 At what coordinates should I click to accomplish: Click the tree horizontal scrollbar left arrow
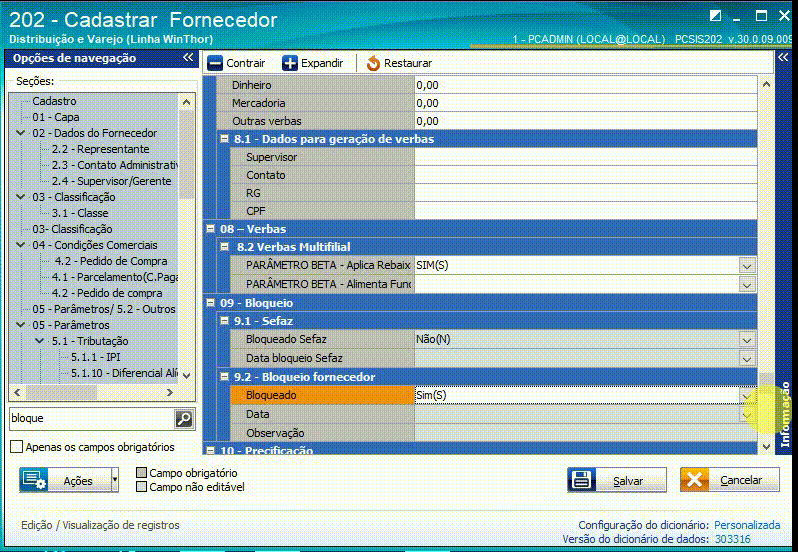[18, 392]
